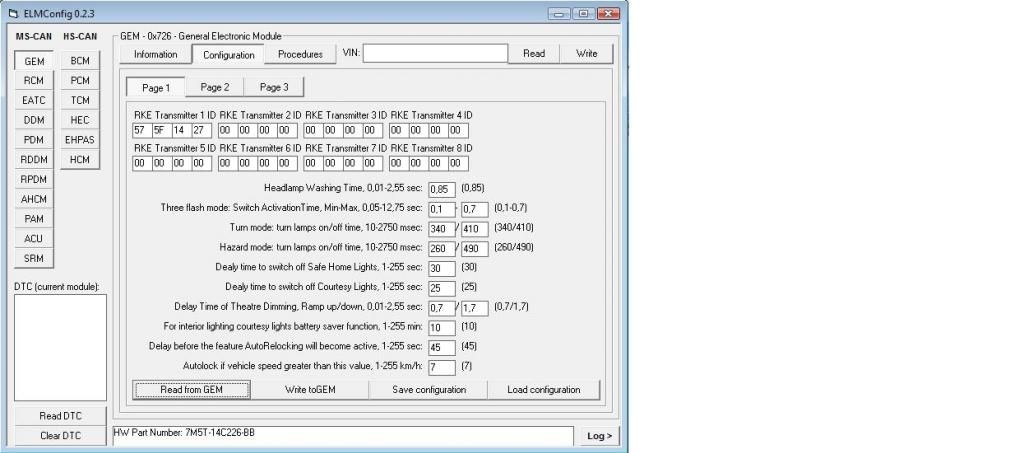This screenshot has width=1024, height=453.
Task: Open the Procedures tab
Action: tap(300, 54)
